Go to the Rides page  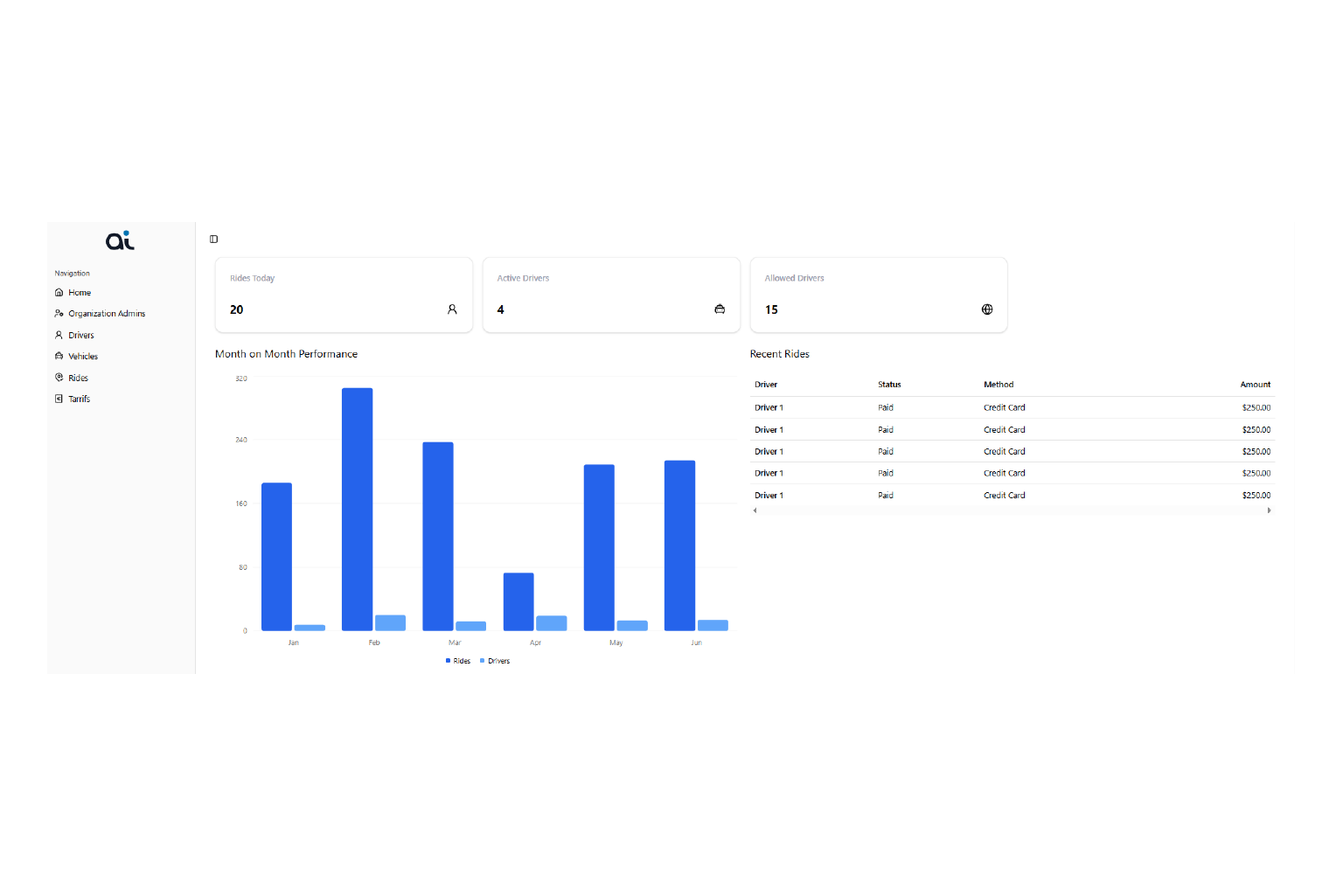[78, 379]
